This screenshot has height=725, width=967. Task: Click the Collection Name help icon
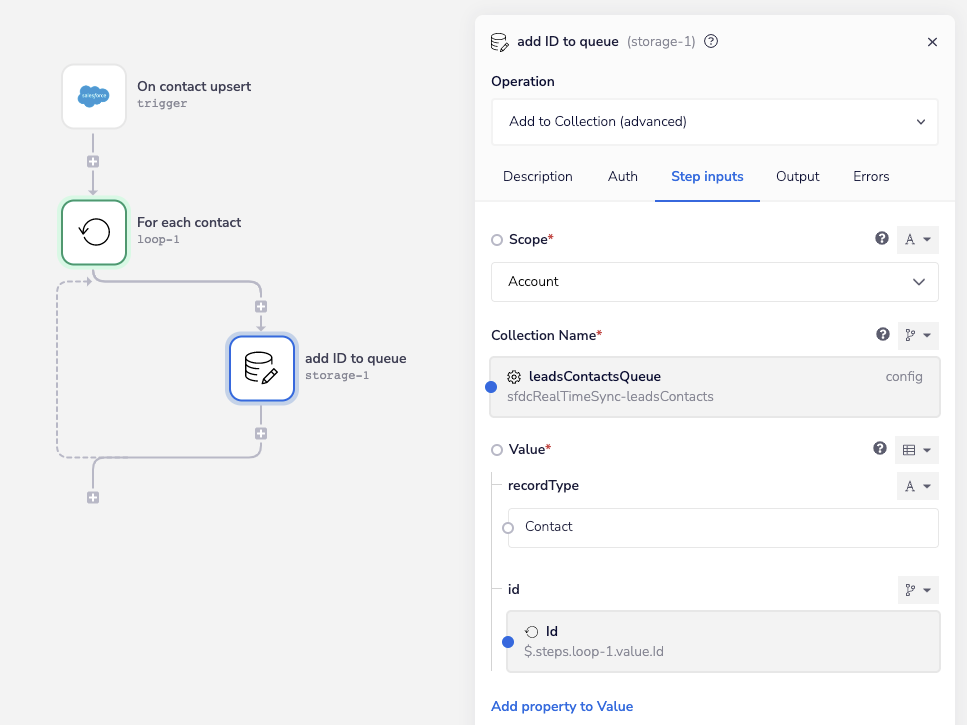coord(882,335)
